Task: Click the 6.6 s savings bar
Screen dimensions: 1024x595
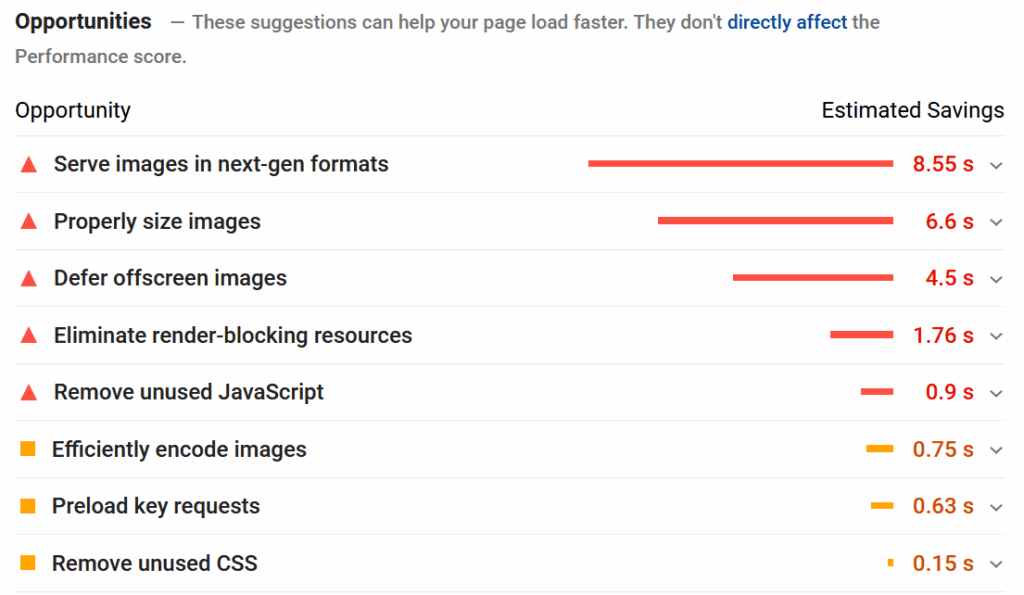Action: [x=775, y=221]
